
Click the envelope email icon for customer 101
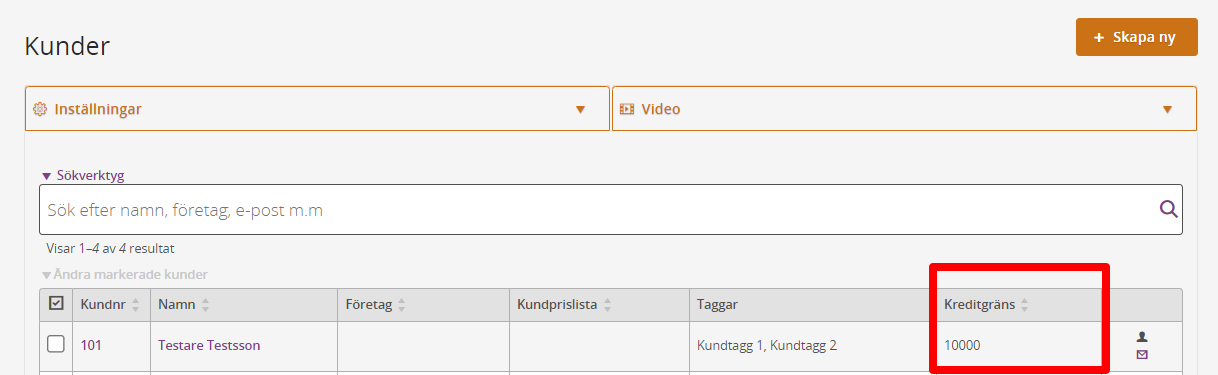[x=1142, y=355]
